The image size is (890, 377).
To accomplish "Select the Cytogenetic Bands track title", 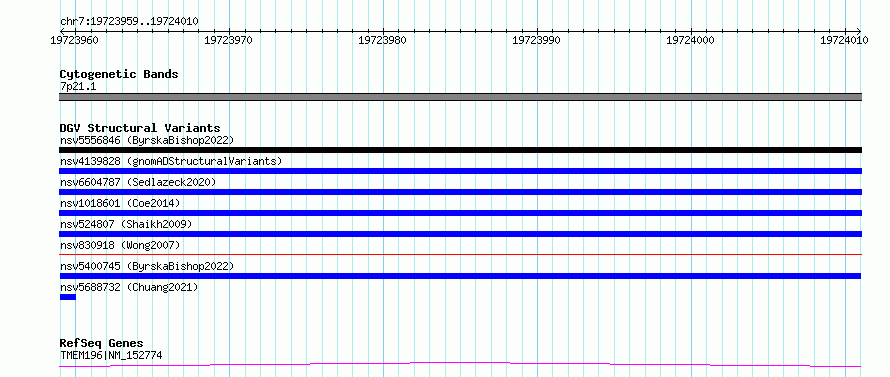I will 119,74.
